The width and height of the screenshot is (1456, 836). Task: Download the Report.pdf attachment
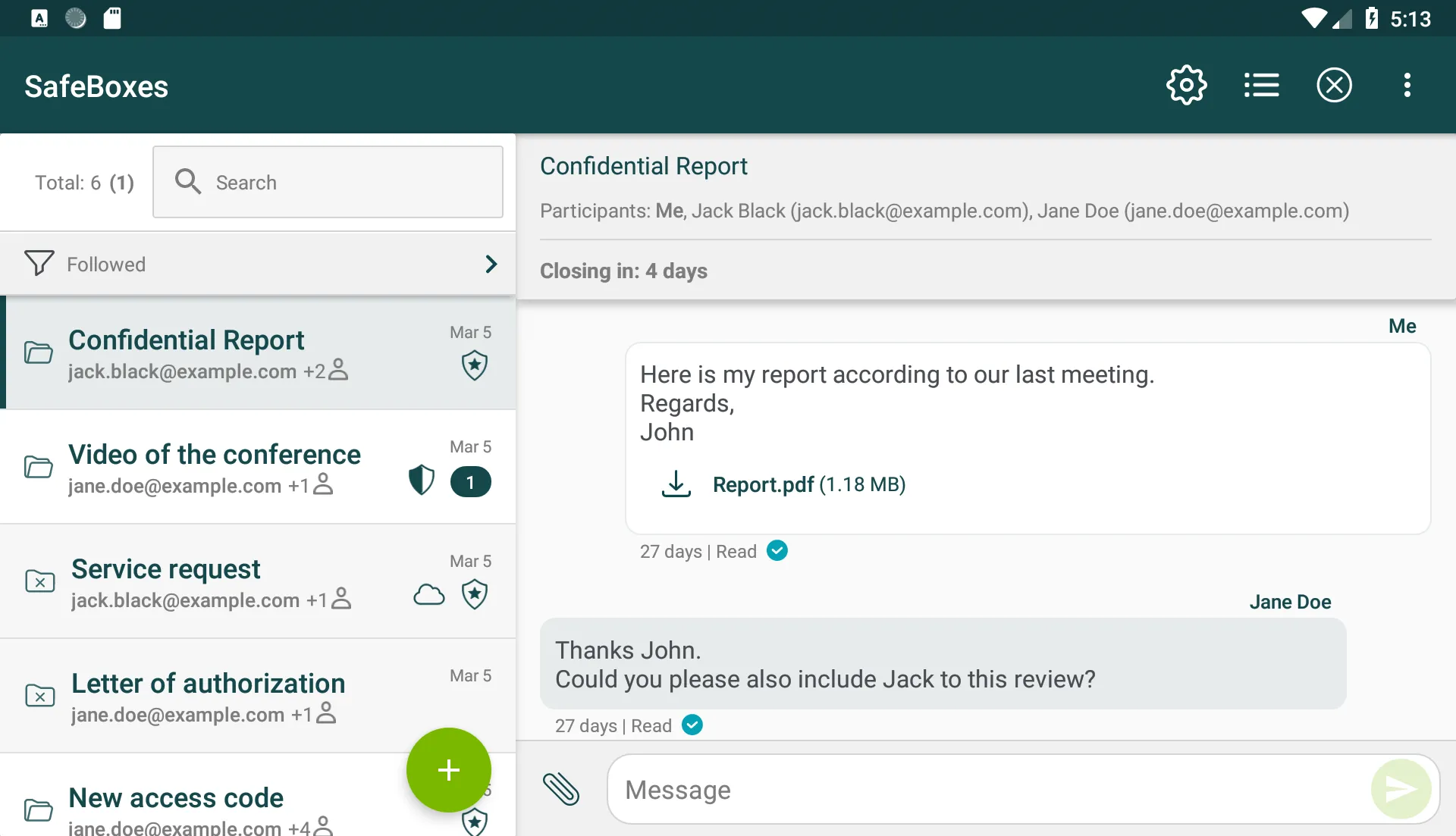coord(676,484)
